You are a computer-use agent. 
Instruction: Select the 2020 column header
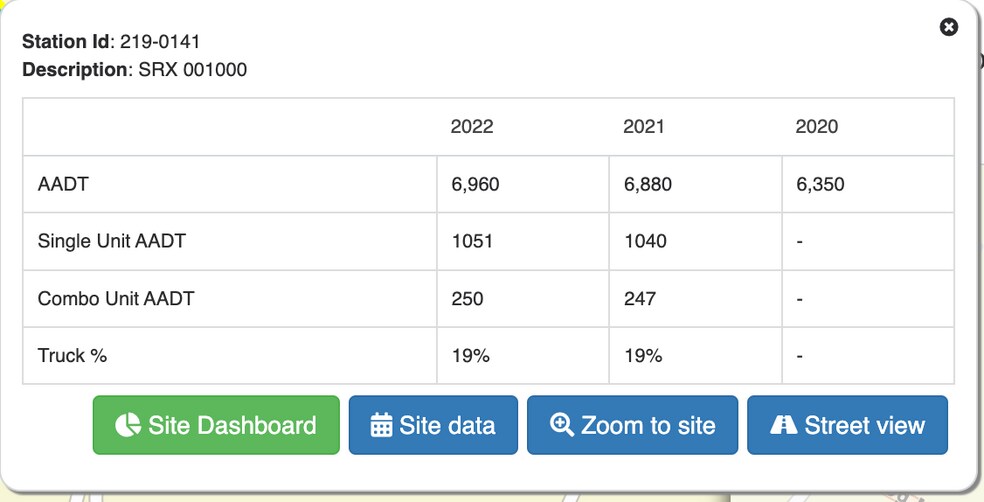tap(816, 127)
